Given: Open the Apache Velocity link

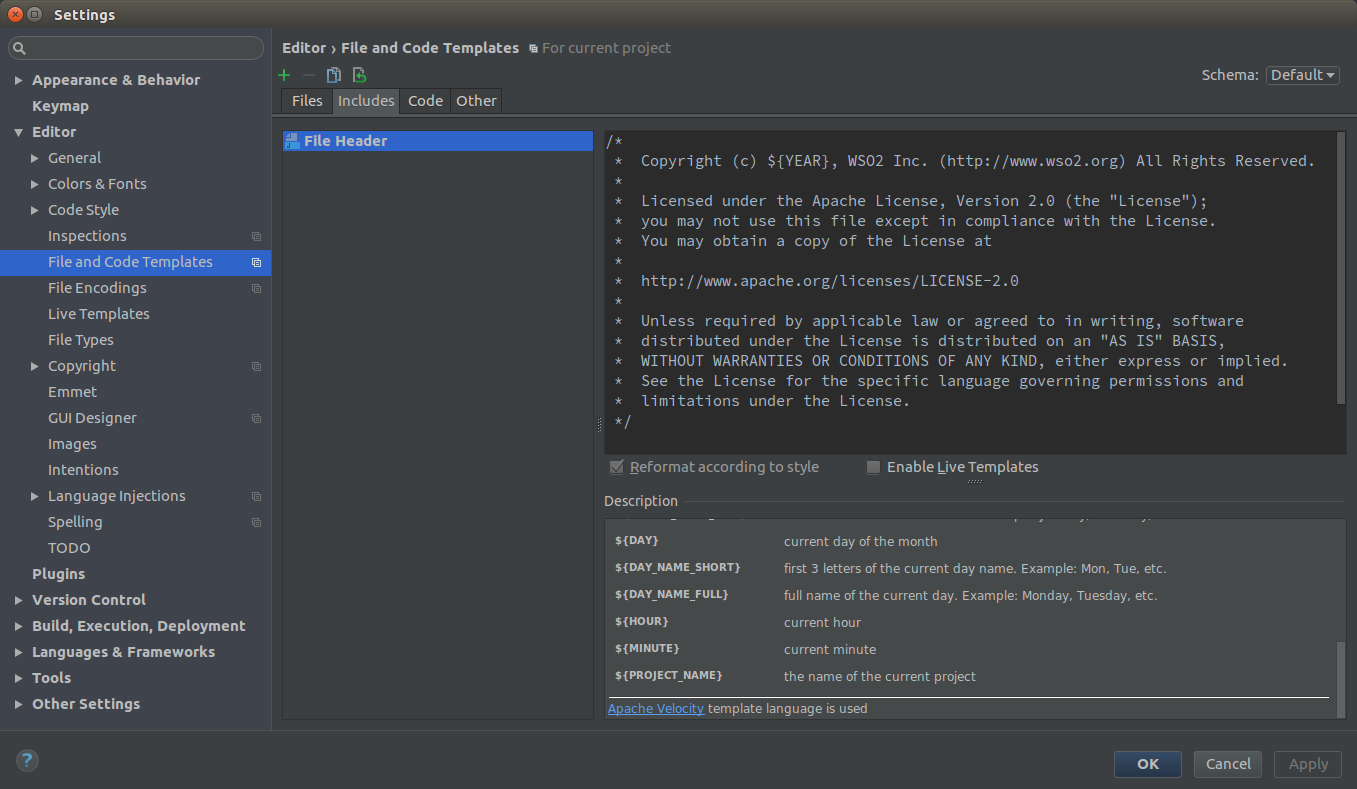Looking at the screenshot, I should 656,709.
